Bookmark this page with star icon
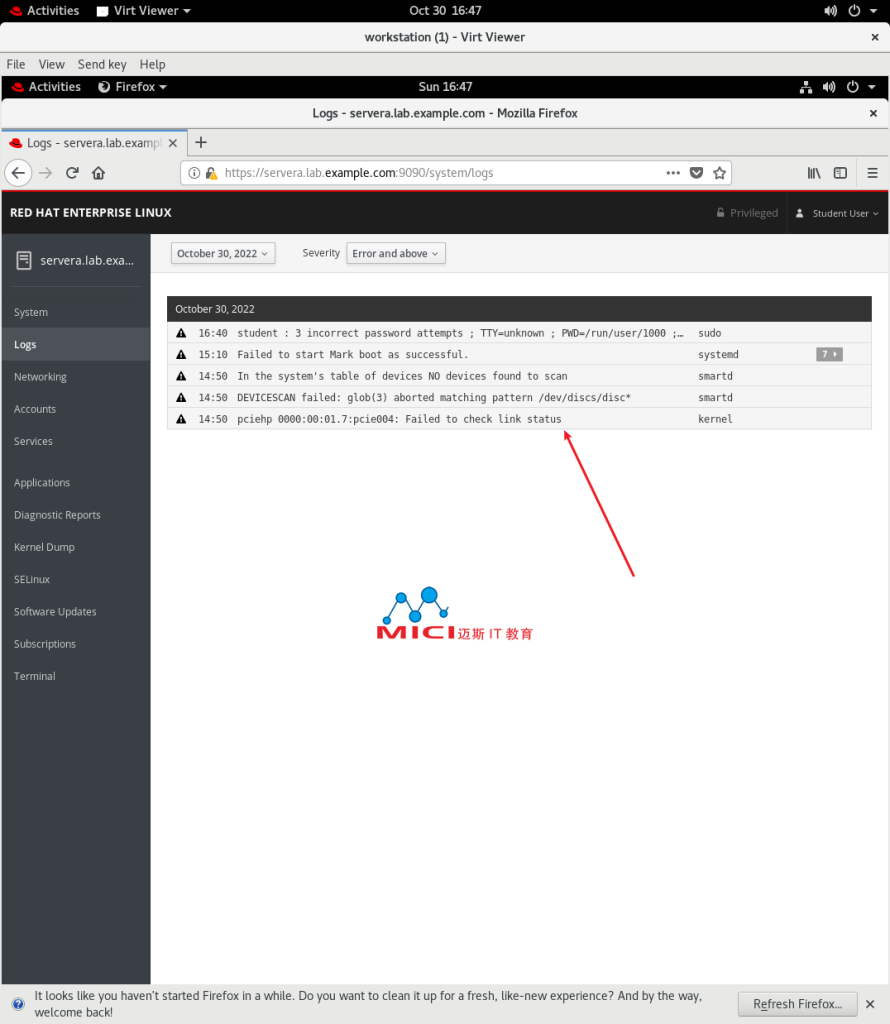Image resolution: width=890 pixels, height=1024 pixels. (x=720, y=173)
